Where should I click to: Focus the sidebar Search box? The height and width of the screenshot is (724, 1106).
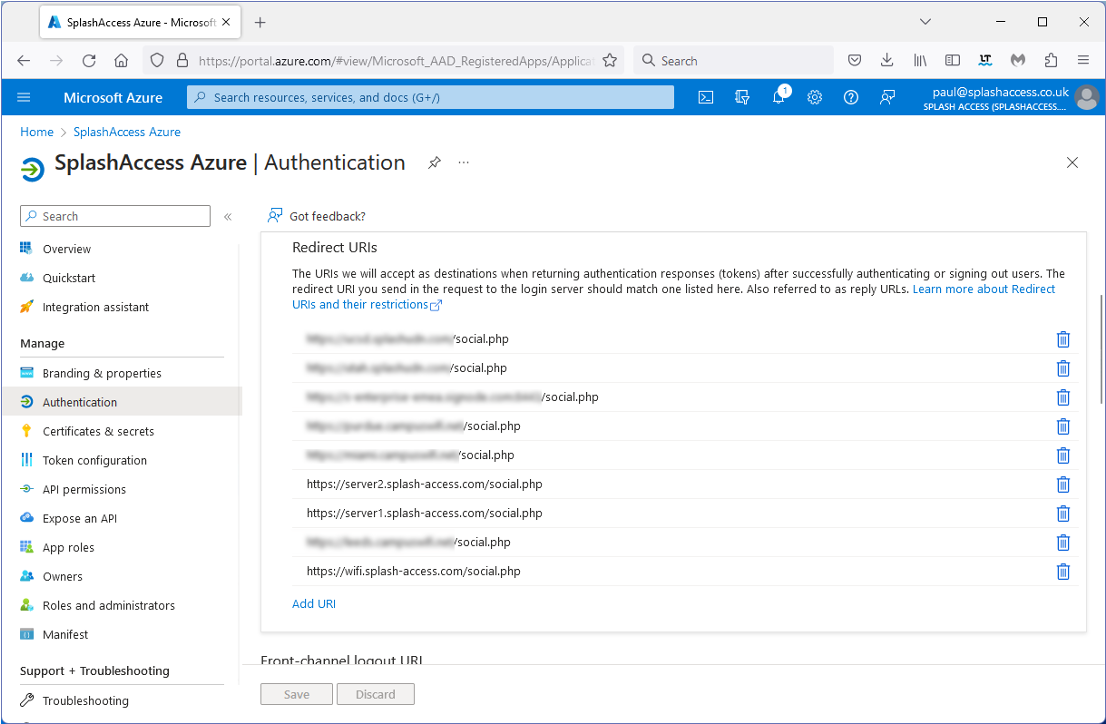point(116,217)
